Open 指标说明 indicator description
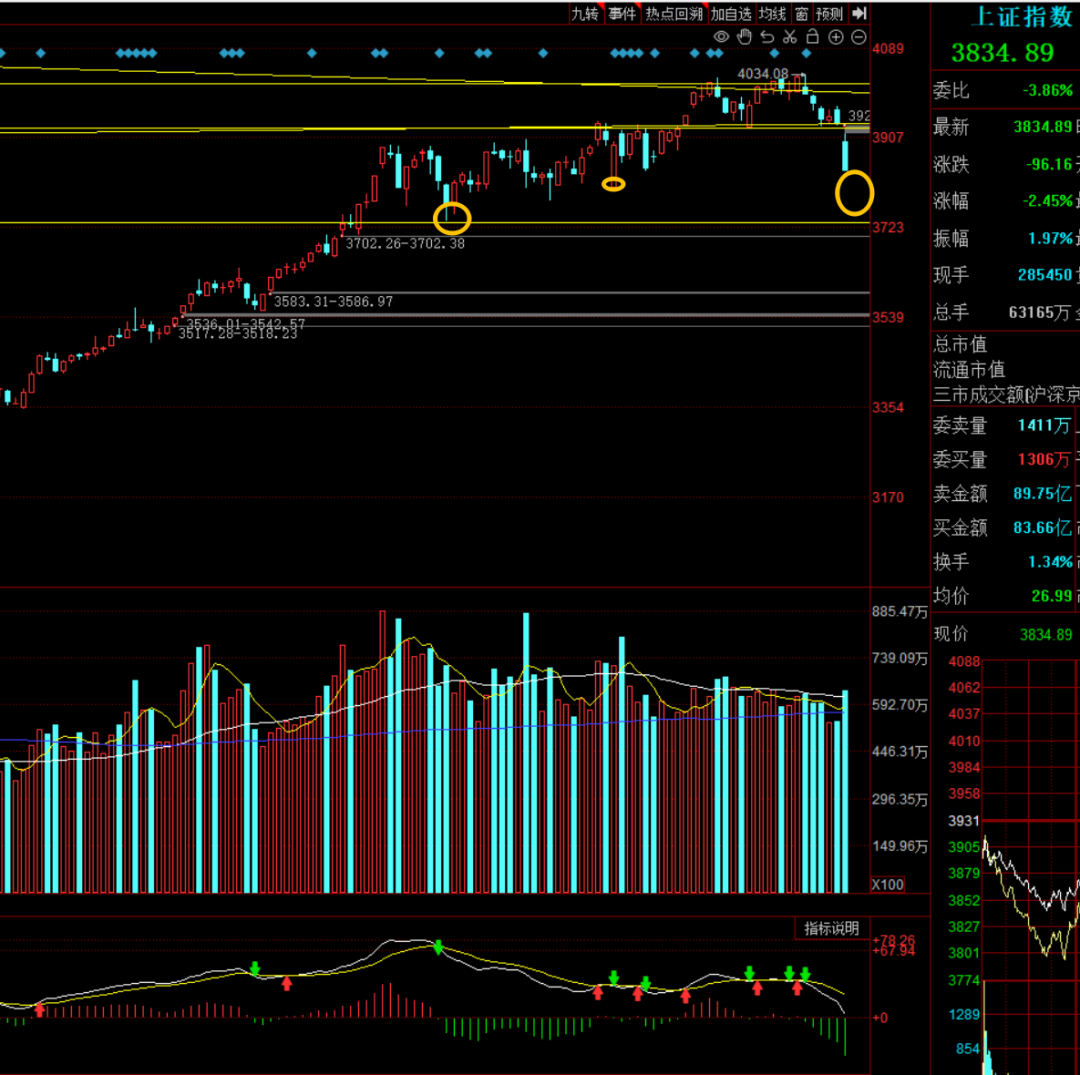The width and height of the screenshot is (1080, 1075). coord(831,928)
